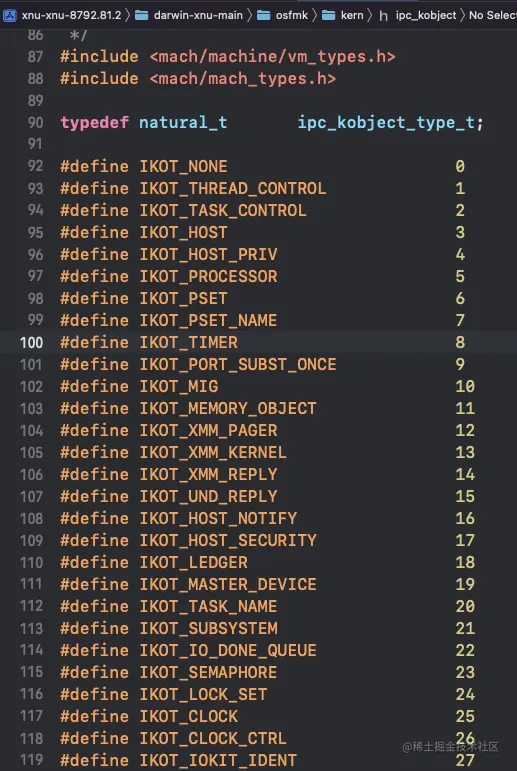Viewport: 517px width, 771px height.
Task: Click IKOT_TASK_NAME macro name
Action: coord(208,606)
